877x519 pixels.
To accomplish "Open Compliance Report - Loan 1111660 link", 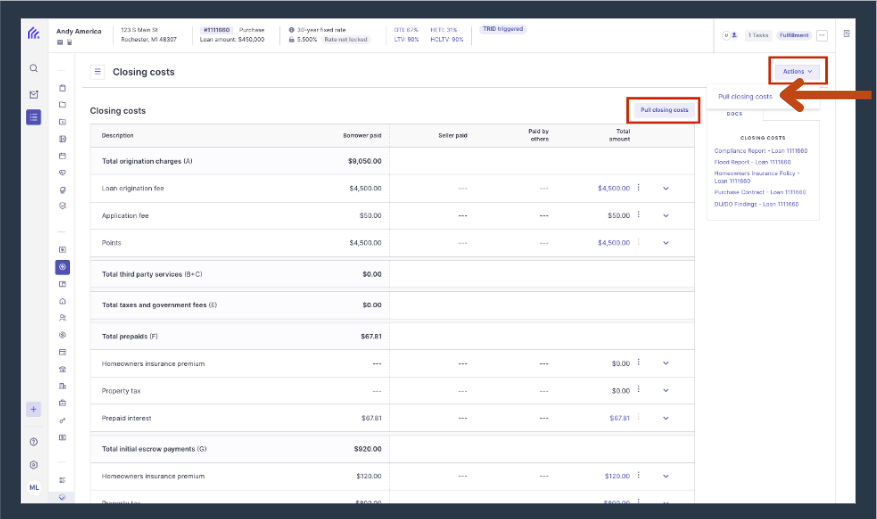I will click(761, 151).
